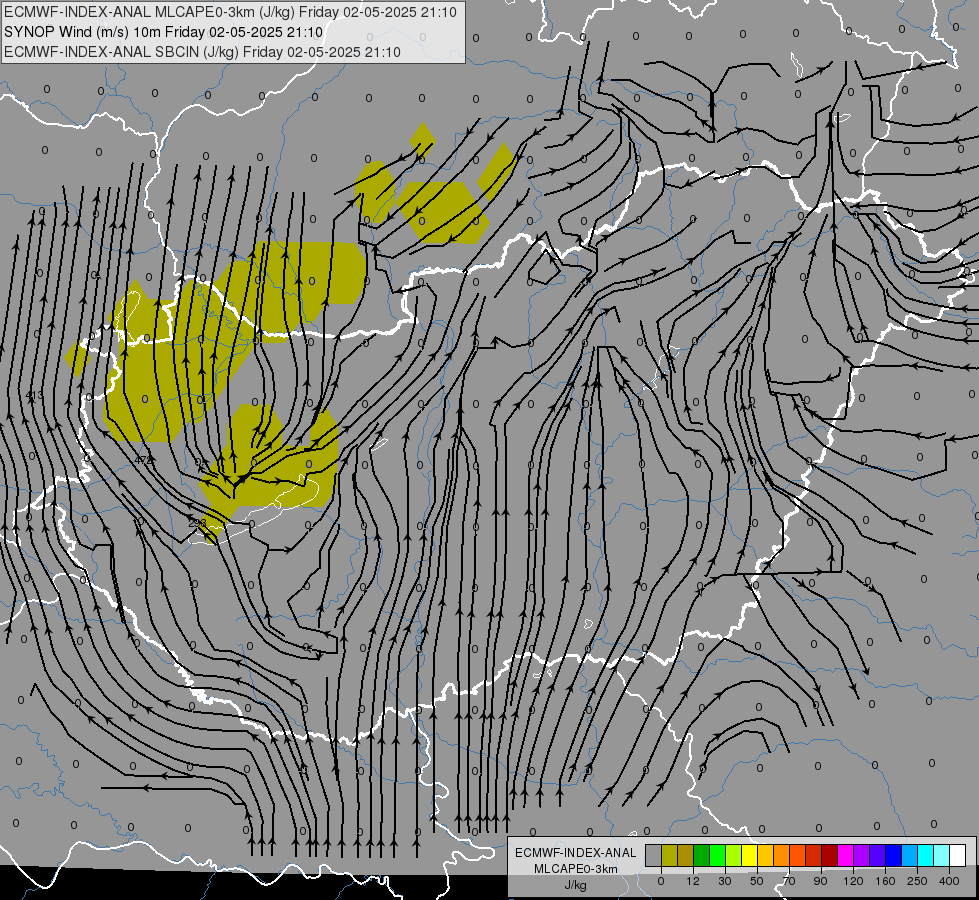Click the legend scale value '12'
The width and height of the screenshot is (979, 900).
click(693, 881)
